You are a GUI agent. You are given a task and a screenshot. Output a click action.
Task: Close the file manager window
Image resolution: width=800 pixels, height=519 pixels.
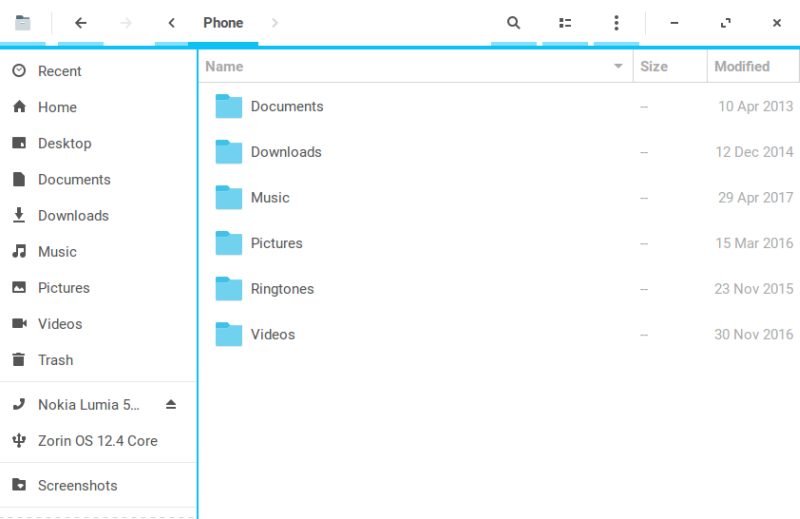coord(777,22)
